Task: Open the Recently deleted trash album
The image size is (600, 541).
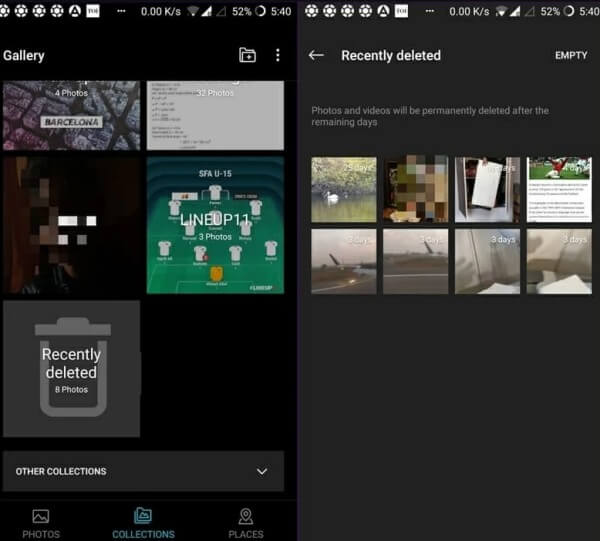Action: pyautogui.click(x=71, y=368)
